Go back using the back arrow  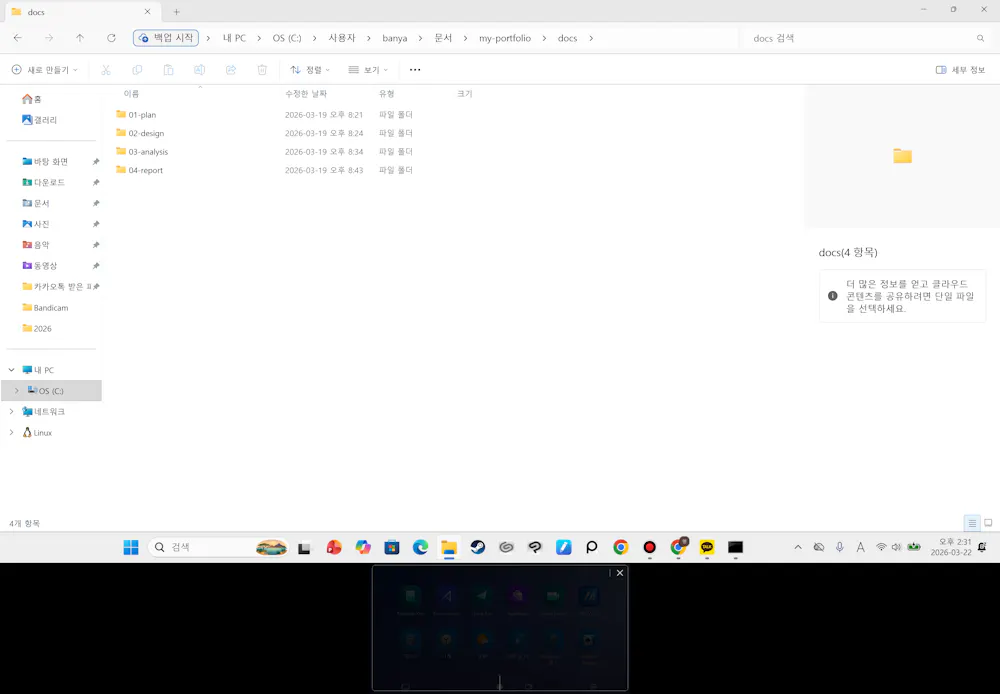(x=18, y=38)
